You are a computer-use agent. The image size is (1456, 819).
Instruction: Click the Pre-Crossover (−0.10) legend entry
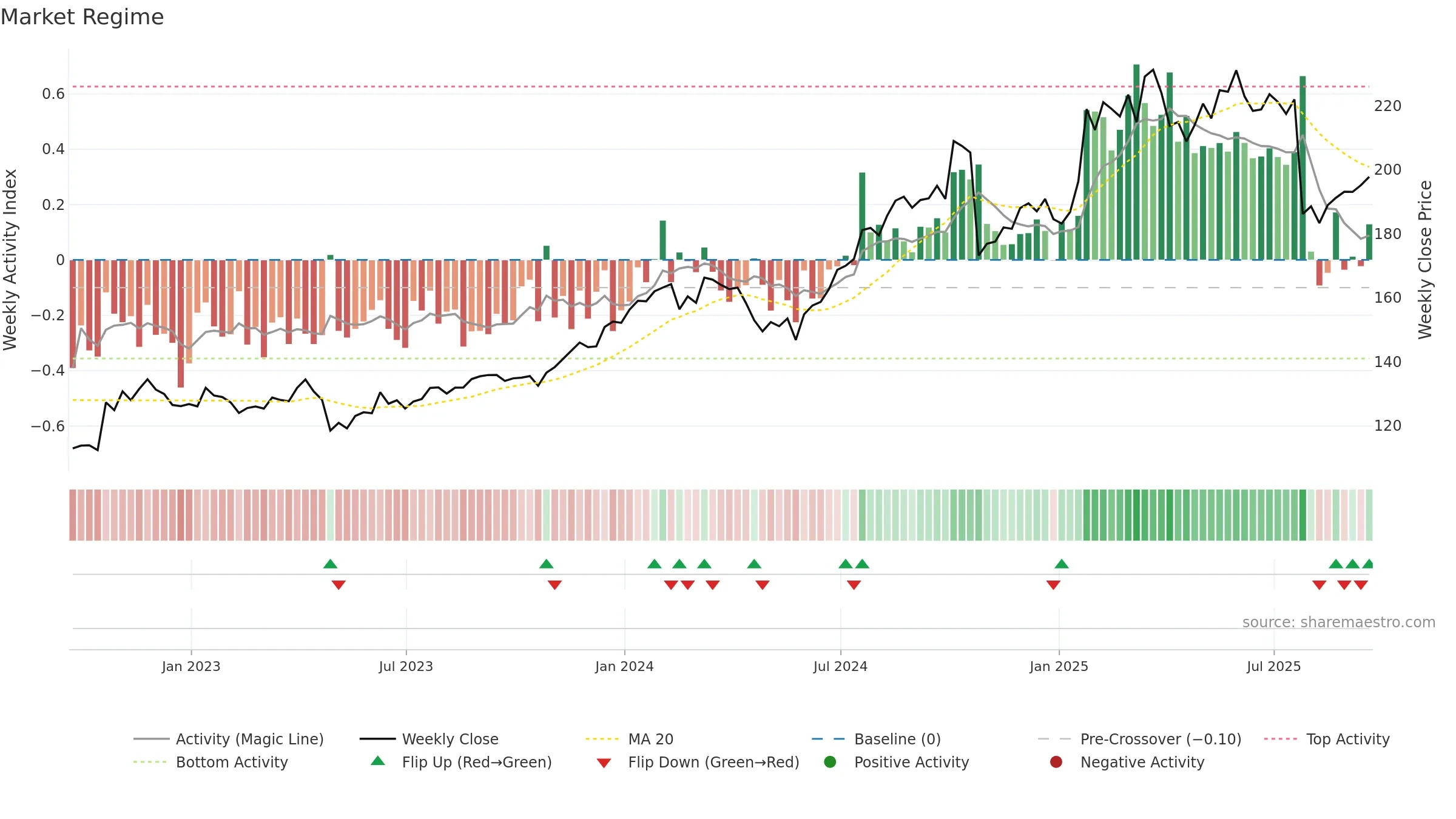[1140, 739]
